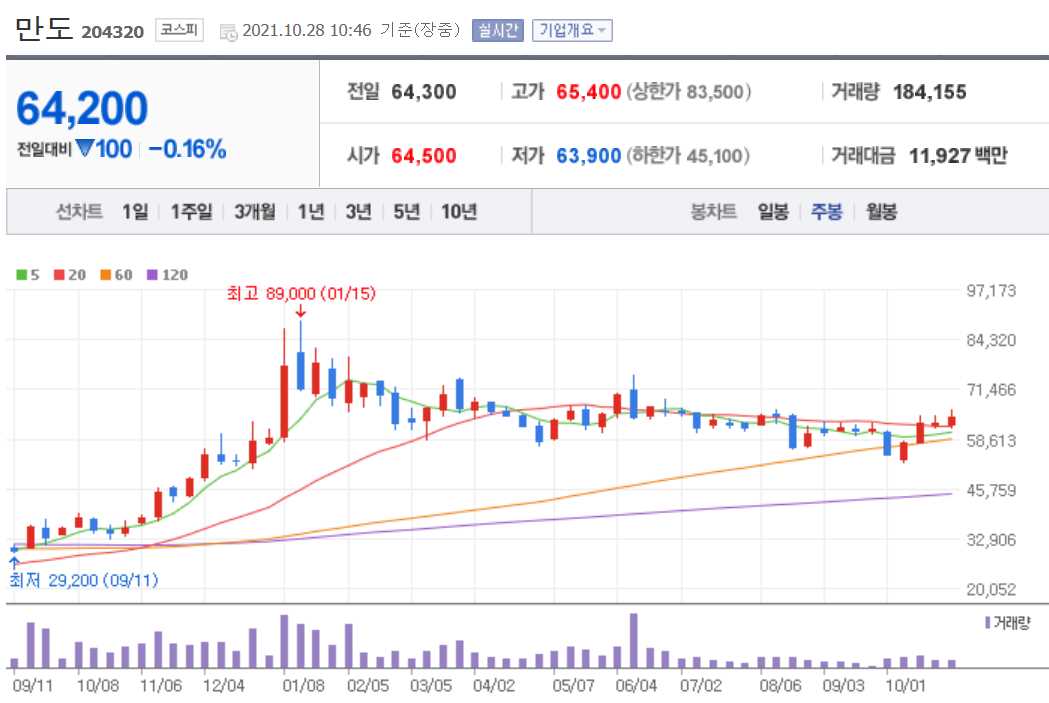Open the 기업개요 dropdown

(x=571, y=30)
